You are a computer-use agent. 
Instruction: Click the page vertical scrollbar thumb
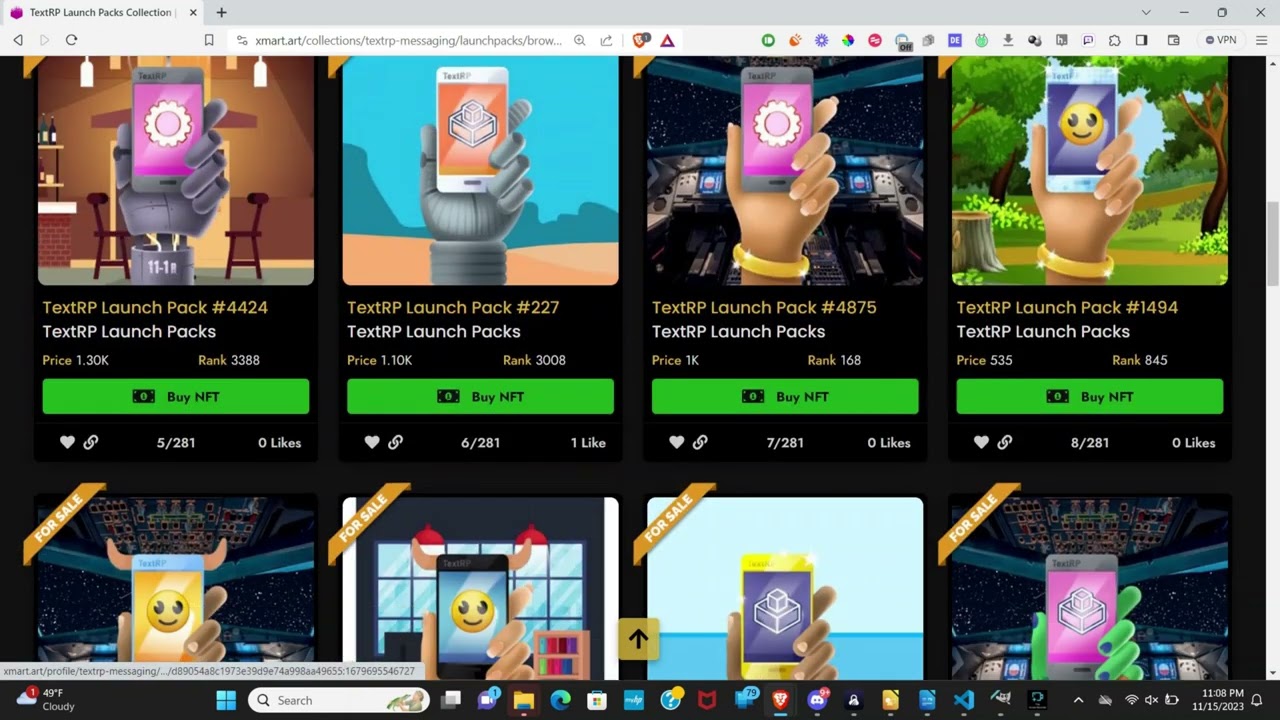point(1272,245)
